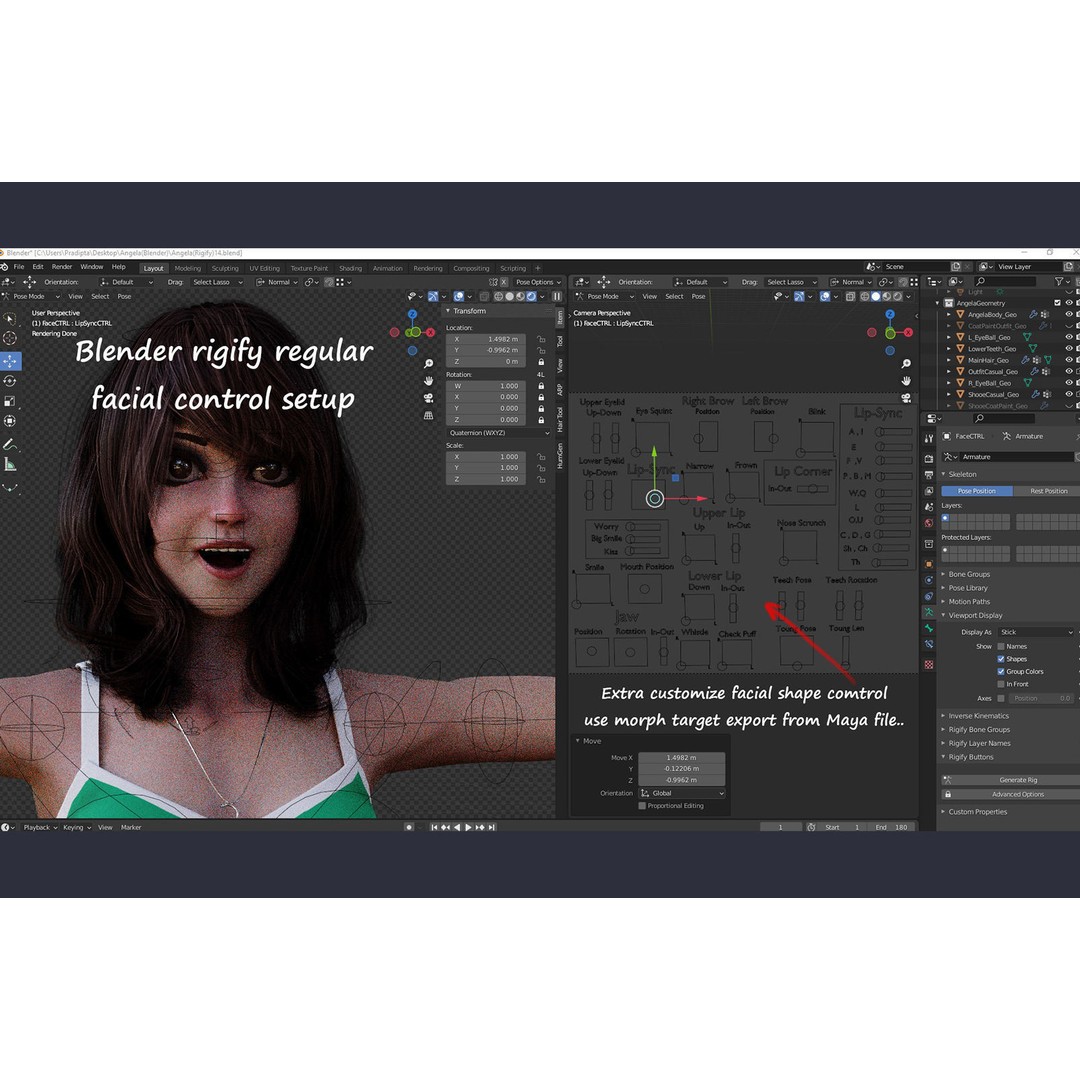1080x1080 pixels.
Task: Open the Render properties tab icon
Action: tap(929, 458)
